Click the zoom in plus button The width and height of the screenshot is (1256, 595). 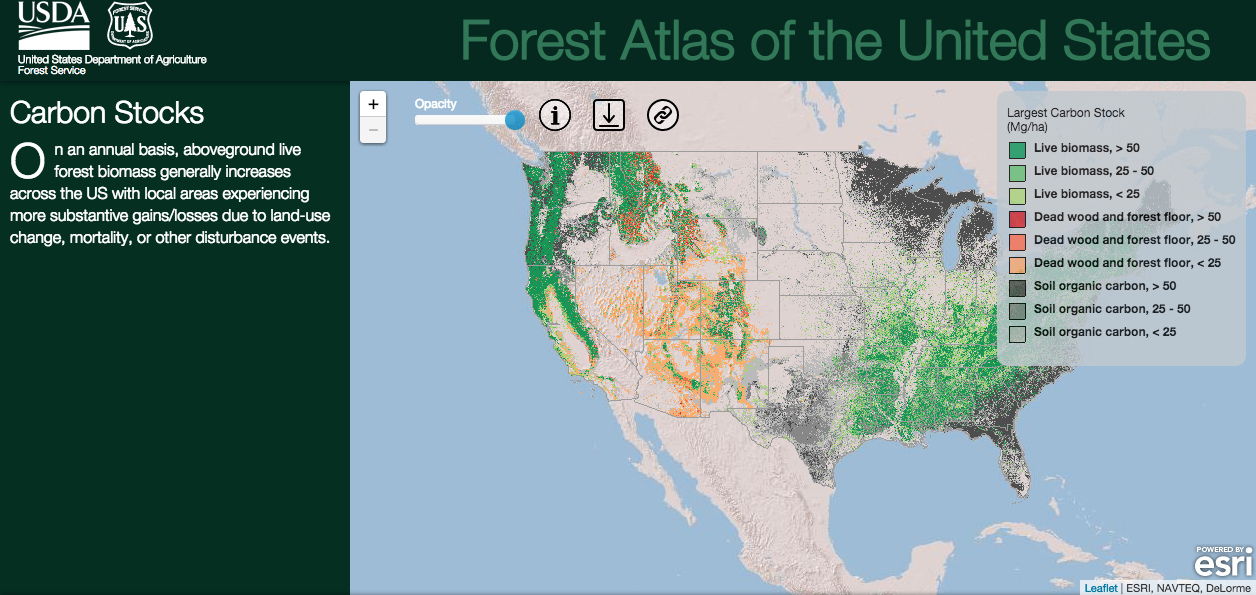click(x=373, y=104)
